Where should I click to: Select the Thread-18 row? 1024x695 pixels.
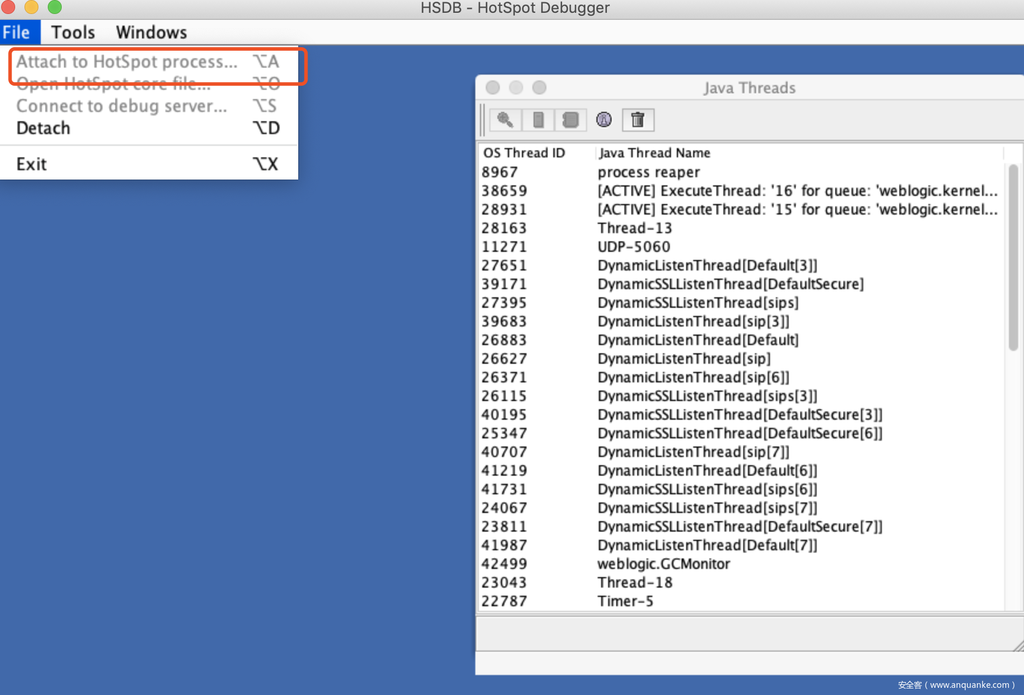741,583
